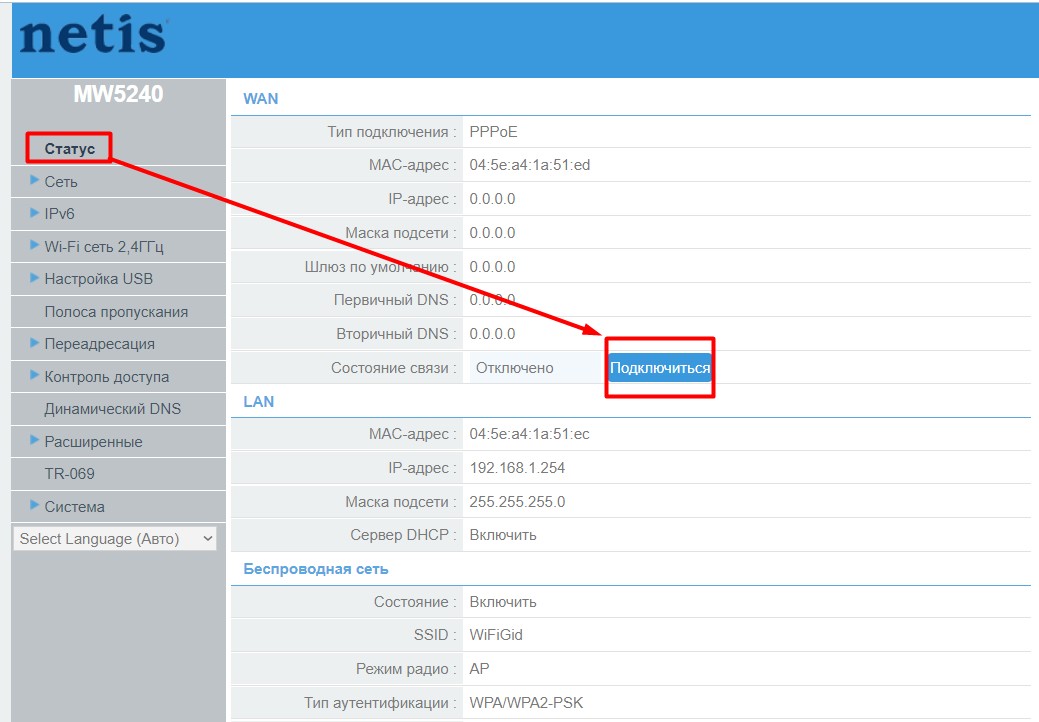Select the SSID value WiFiGid
Screen dimensions: 1039x722
coord(496,635)
